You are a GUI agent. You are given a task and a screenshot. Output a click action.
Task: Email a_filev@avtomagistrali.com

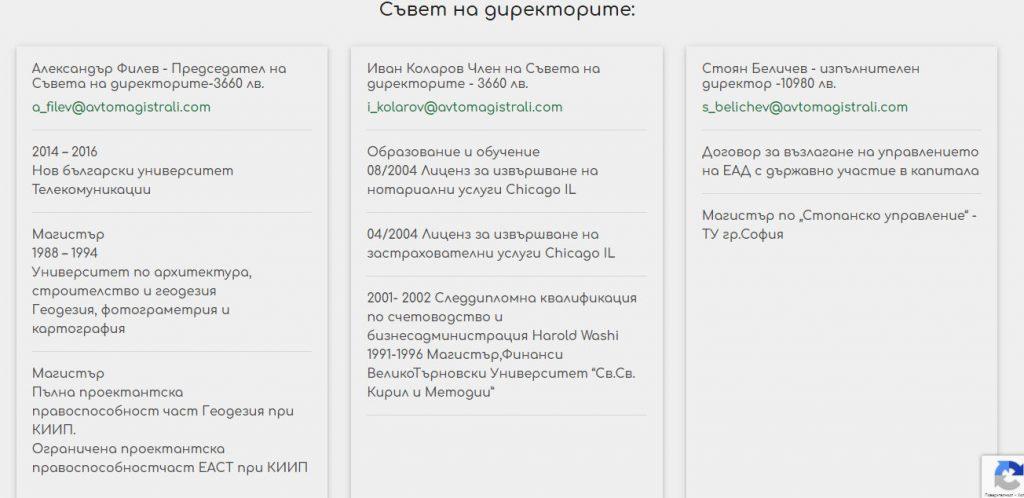(121, 107)
